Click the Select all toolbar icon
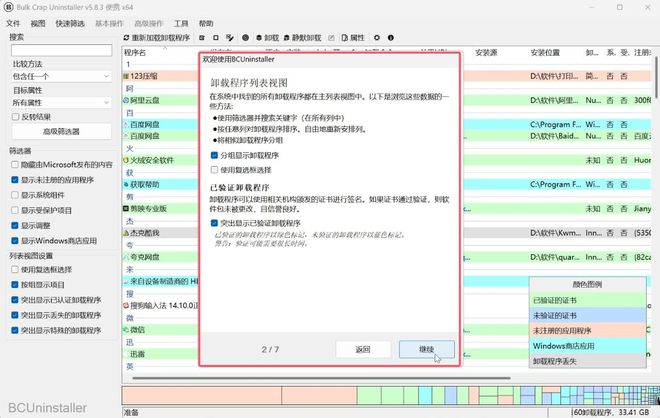 (x=202, y=38)
